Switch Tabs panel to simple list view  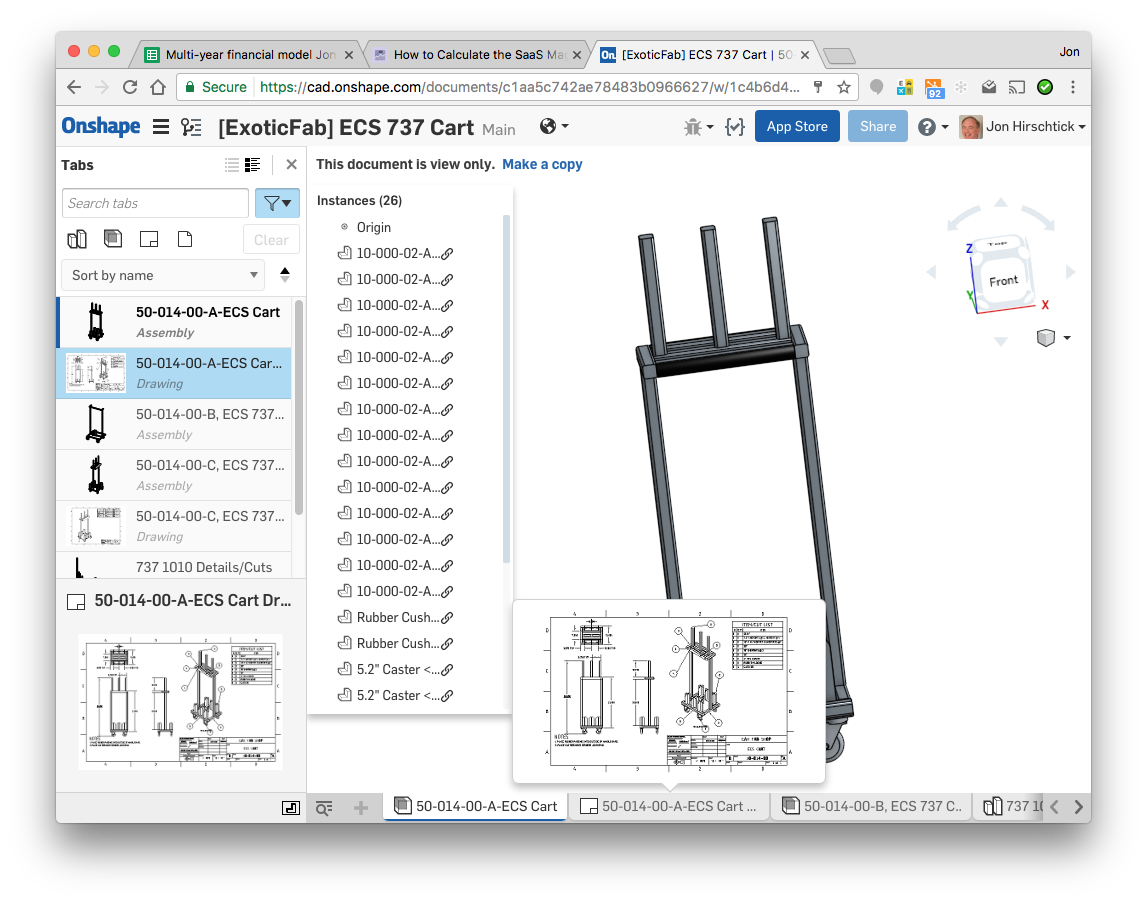232,165
